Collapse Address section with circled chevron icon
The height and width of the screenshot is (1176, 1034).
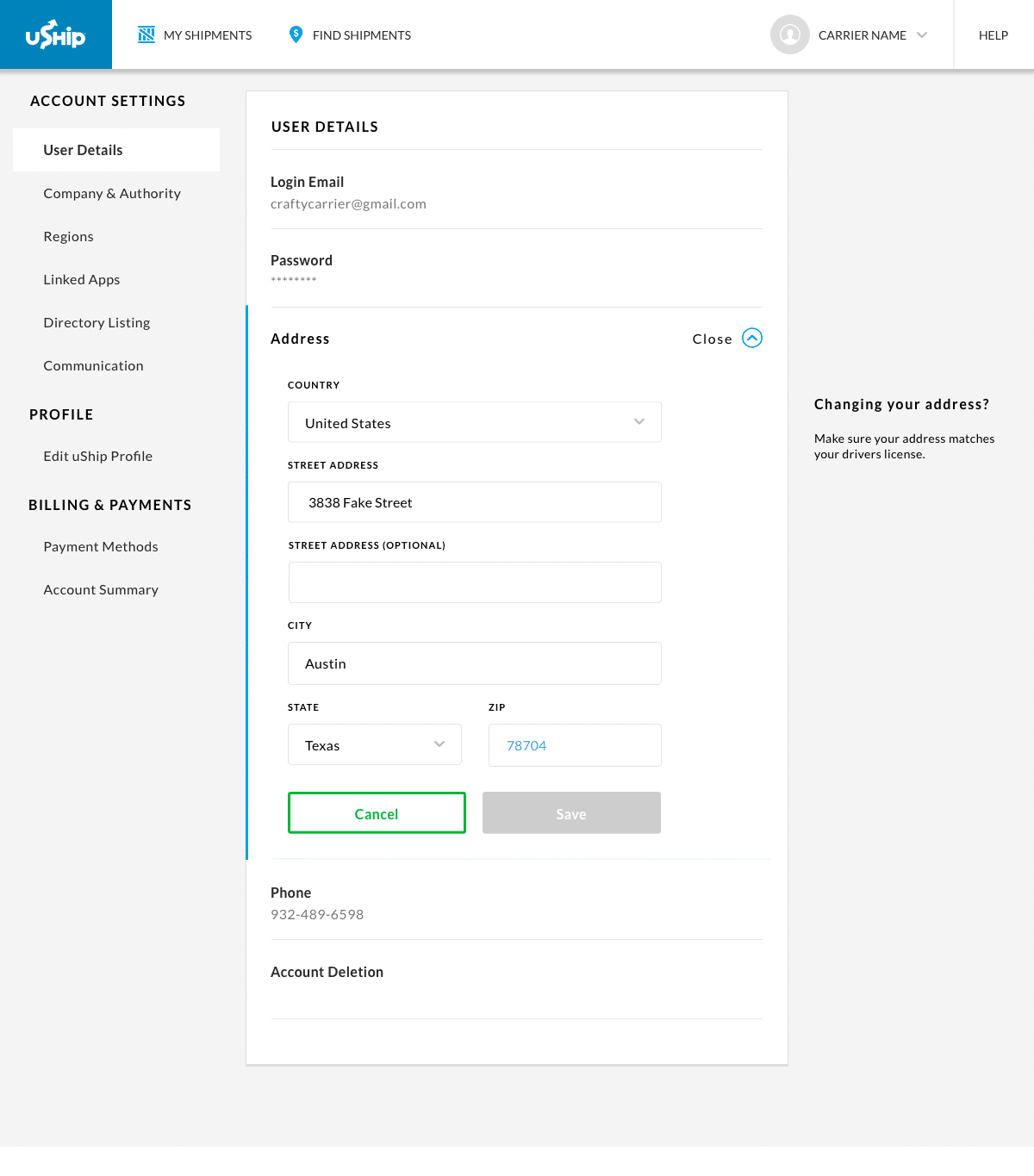pyautogui.click(x=752, y=338)
